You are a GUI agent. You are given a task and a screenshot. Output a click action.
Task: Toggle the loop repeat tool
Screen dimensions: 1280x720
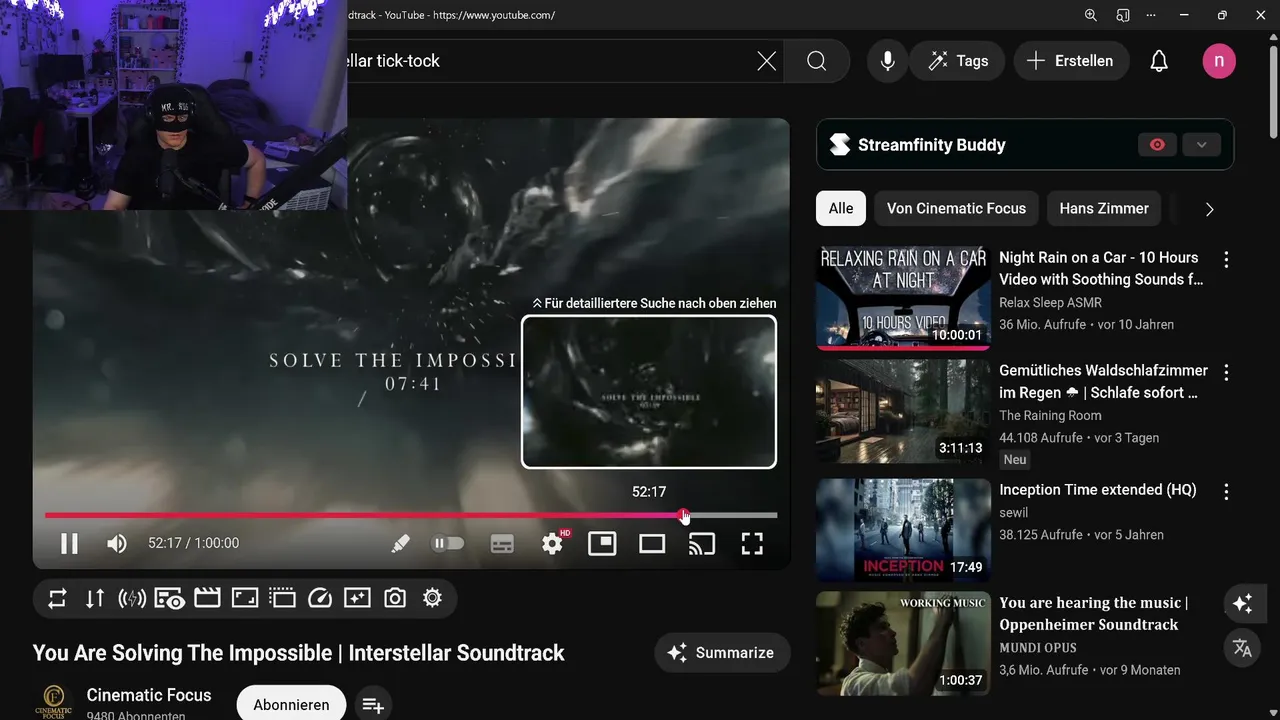pos(57,598)
